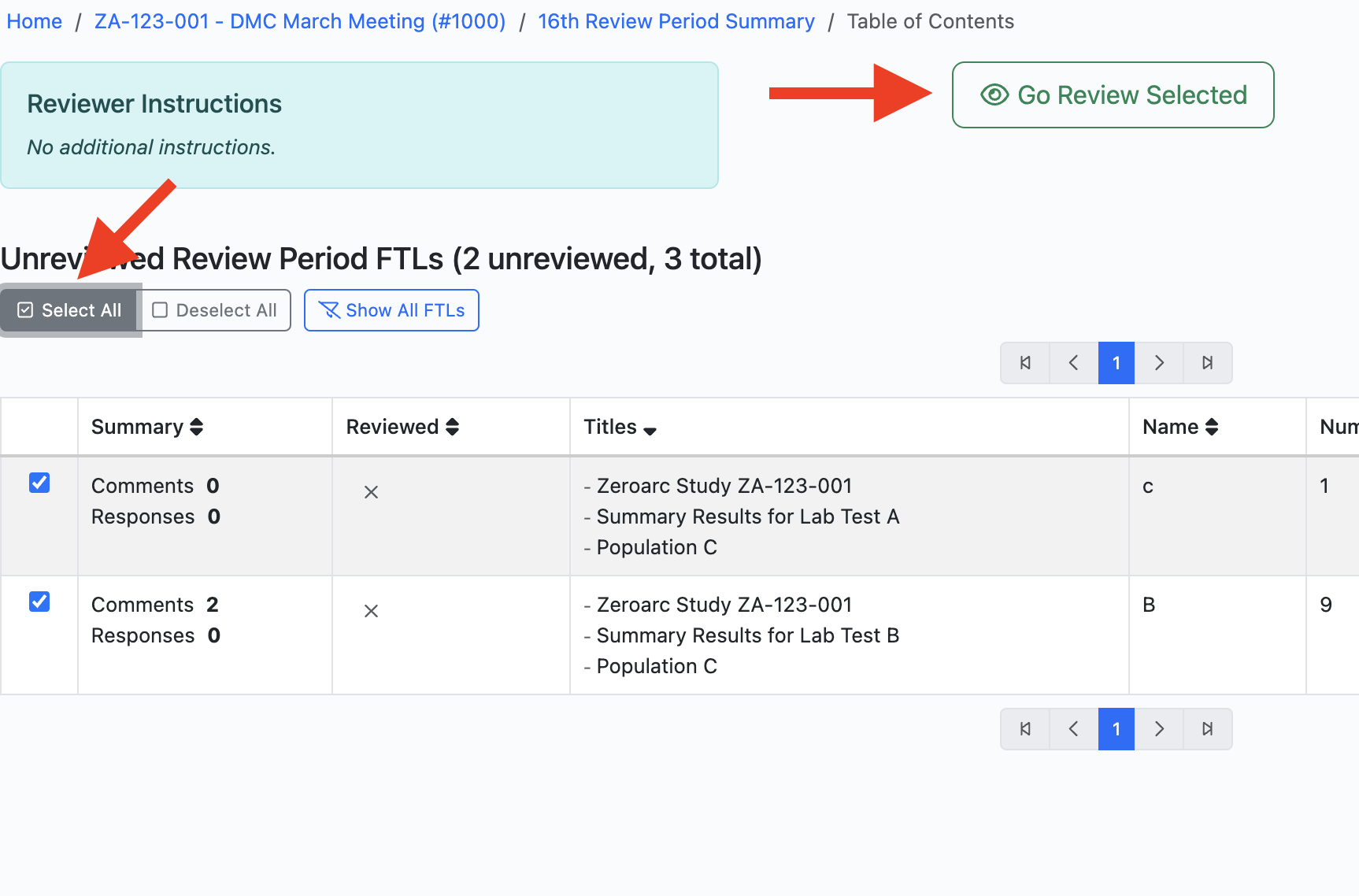Open the 16th Review Period Summary breadcrumb
The height and width of the screenshot is (896, 1359).
pos(676,21)
